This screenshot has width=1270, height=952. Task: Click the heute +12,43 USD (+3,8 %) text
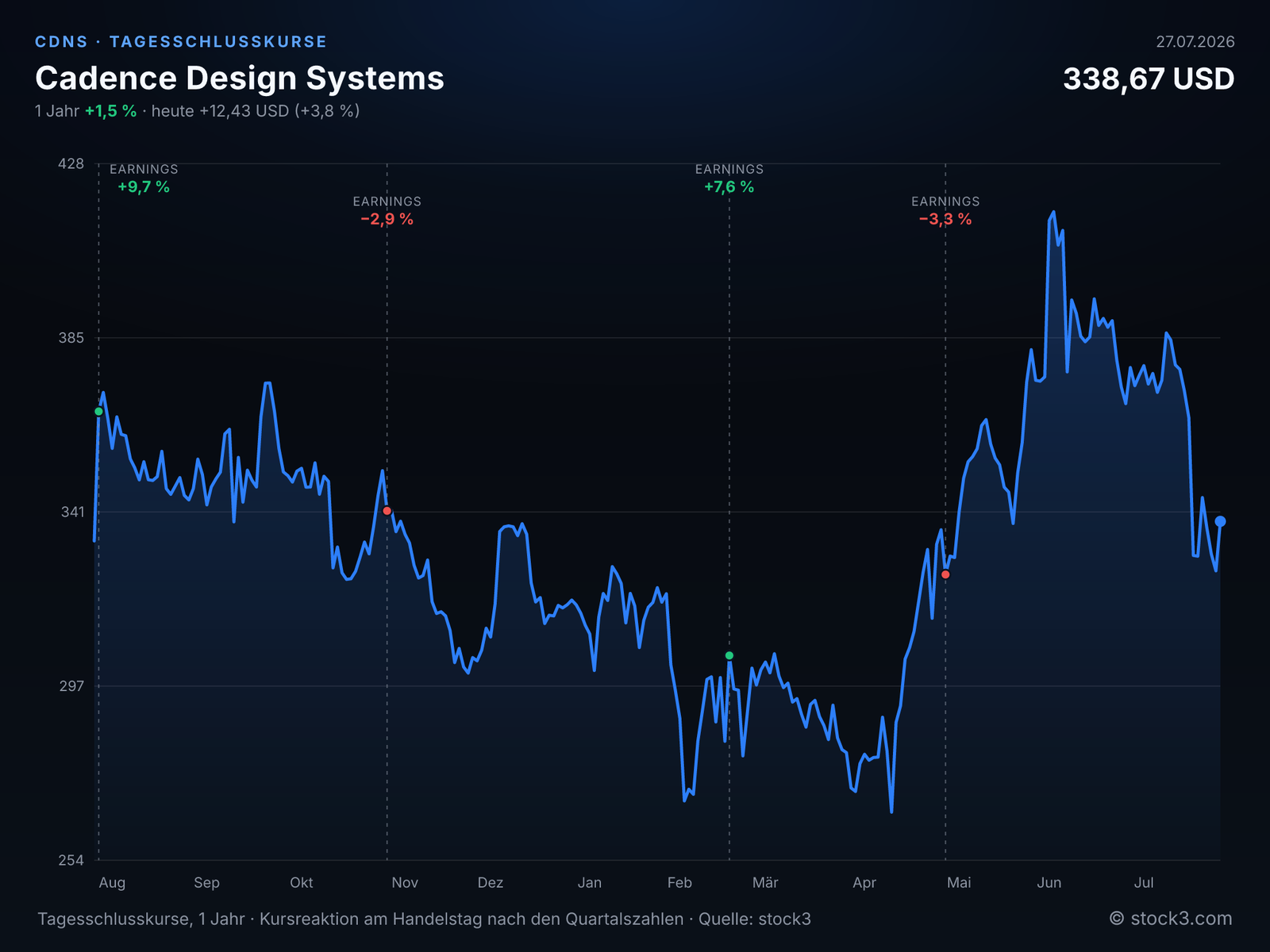[x=256, y=111]
